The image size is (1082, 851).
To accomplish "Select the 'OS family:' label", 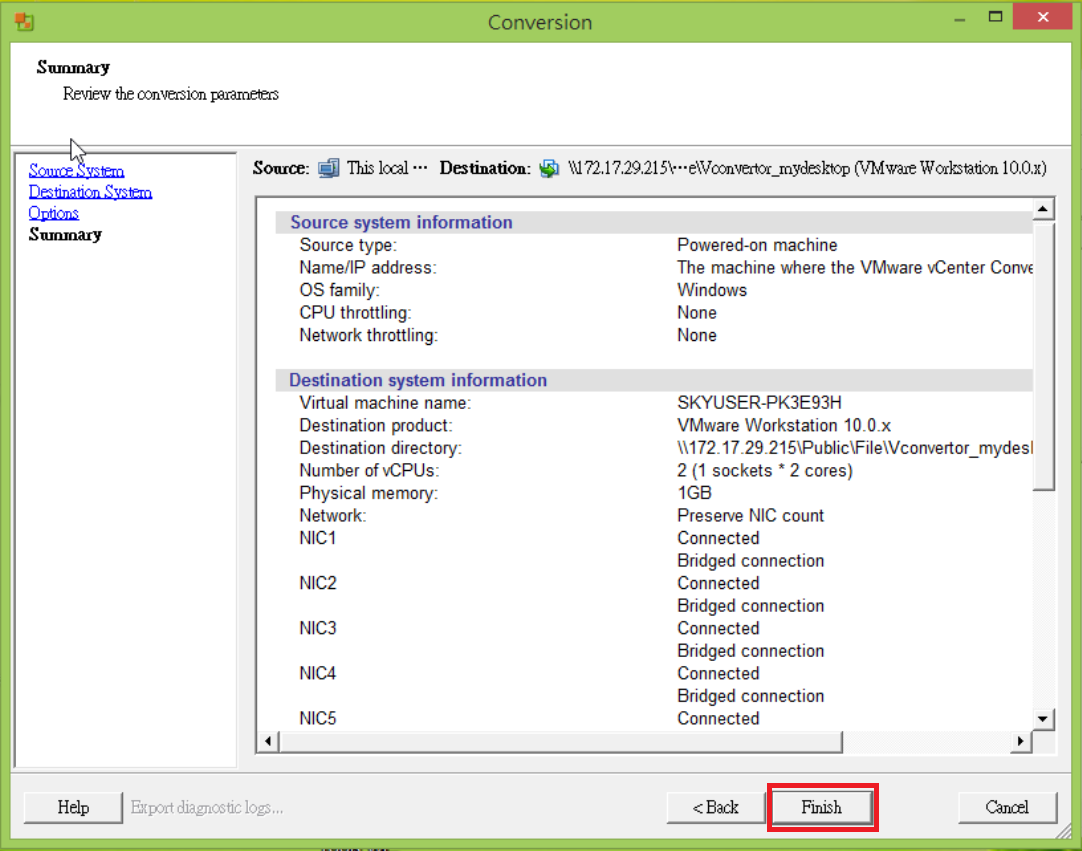I will [339, 290].
